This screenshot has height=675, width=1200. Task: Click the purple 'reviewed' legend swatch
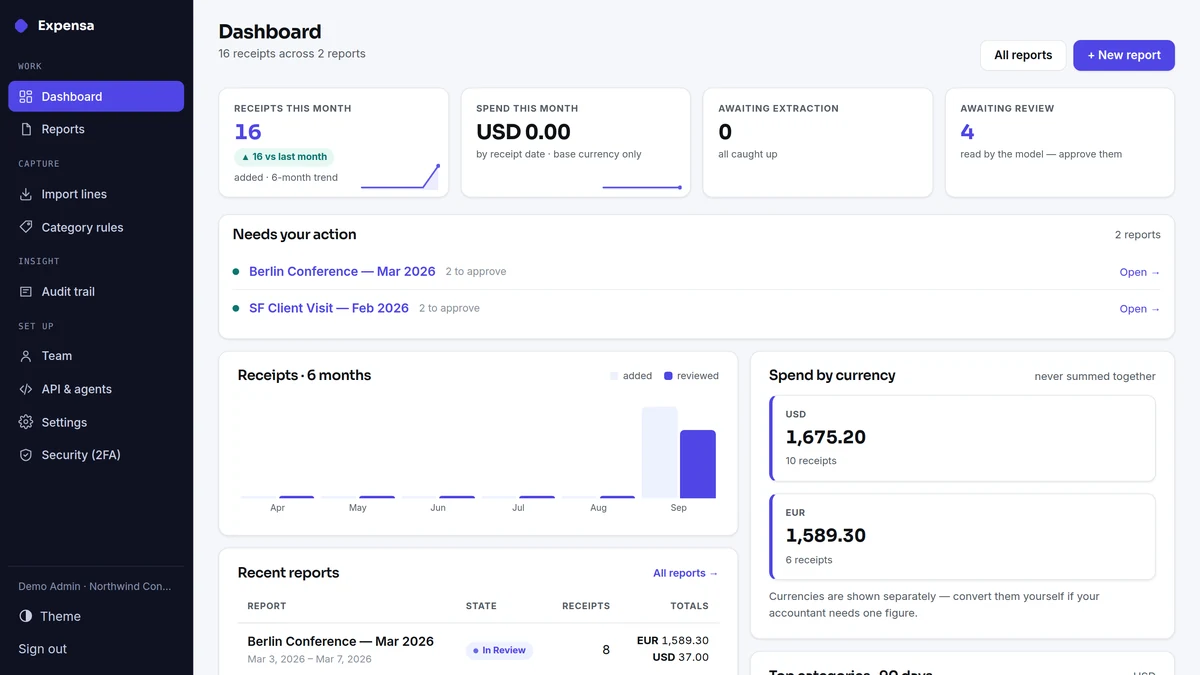tap(668, 376)
